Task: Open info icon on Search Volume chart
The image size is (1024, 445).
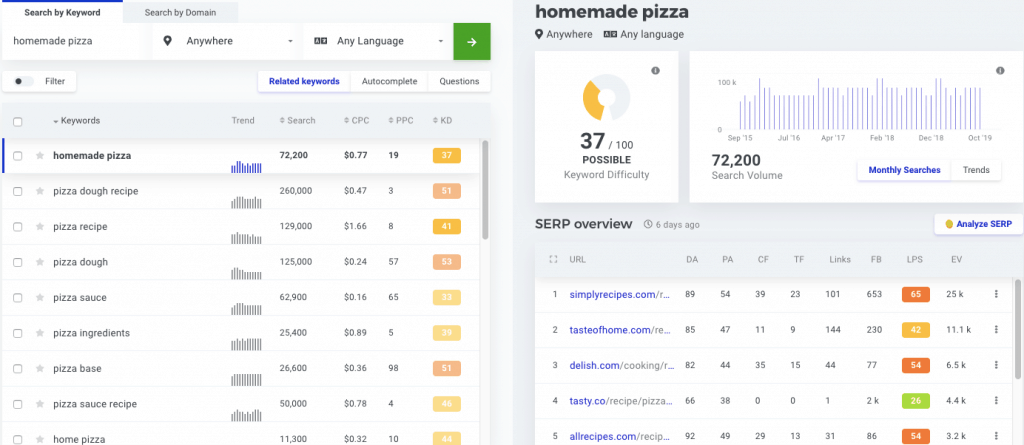Action: [1000, 71]
